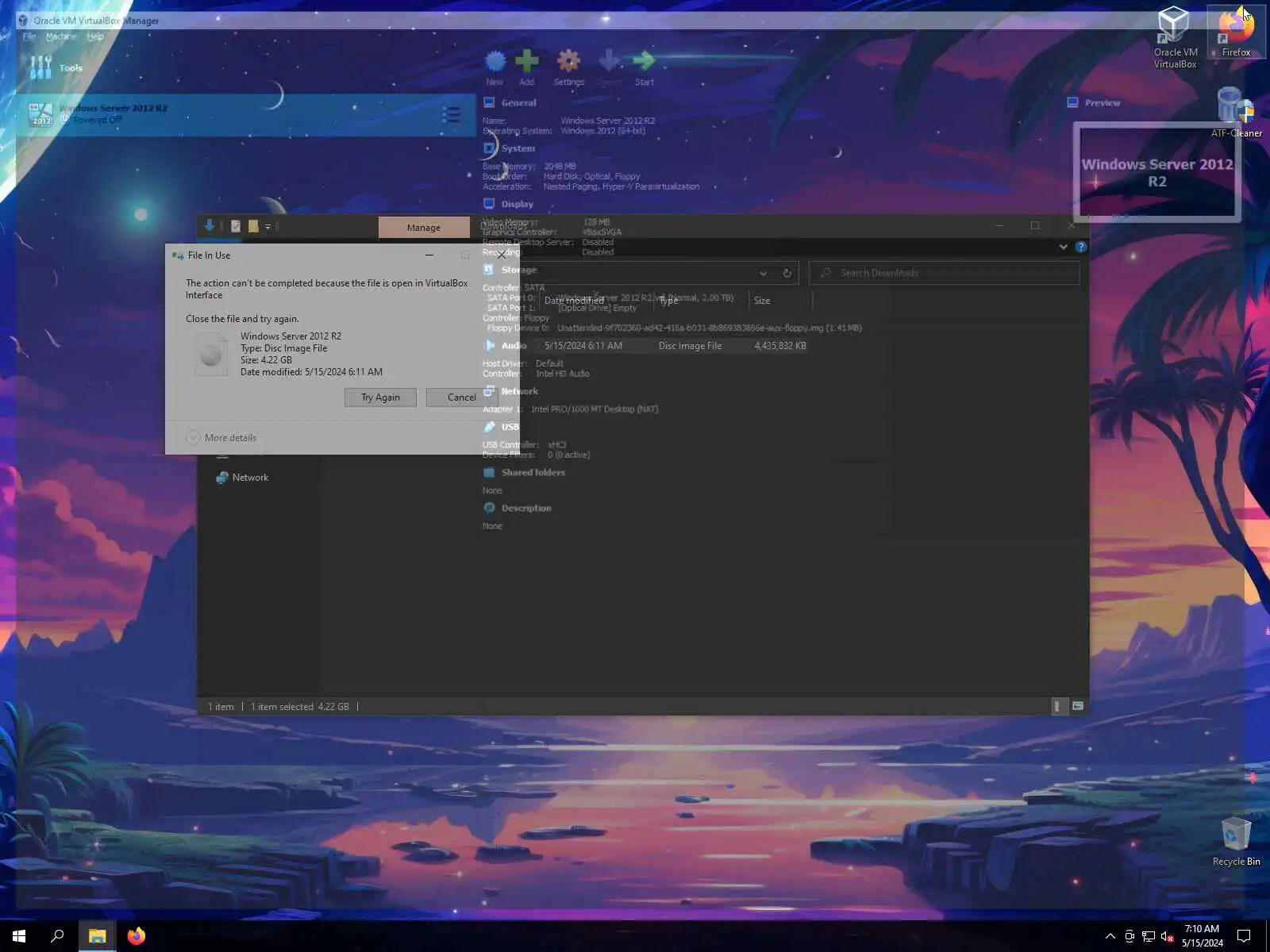The width and height of the screenshot is (1270, 952).
Task: Open VirtualBox Settings gear icon
Action: (x=568, y=60)
